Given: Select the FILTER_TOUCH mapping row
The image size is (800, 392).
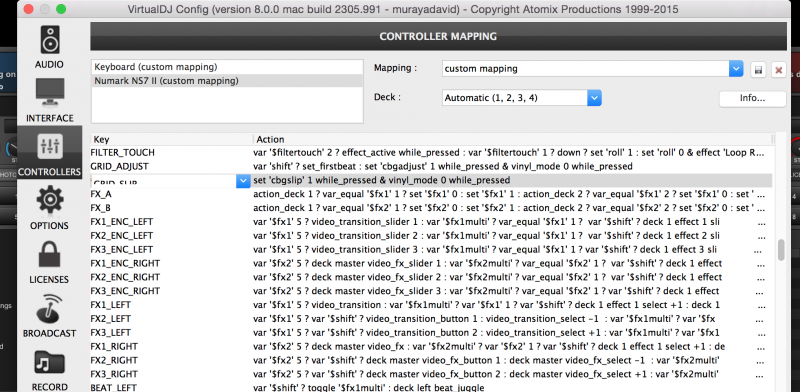Looking at the screenshot, I should click(x=431, y=153).
